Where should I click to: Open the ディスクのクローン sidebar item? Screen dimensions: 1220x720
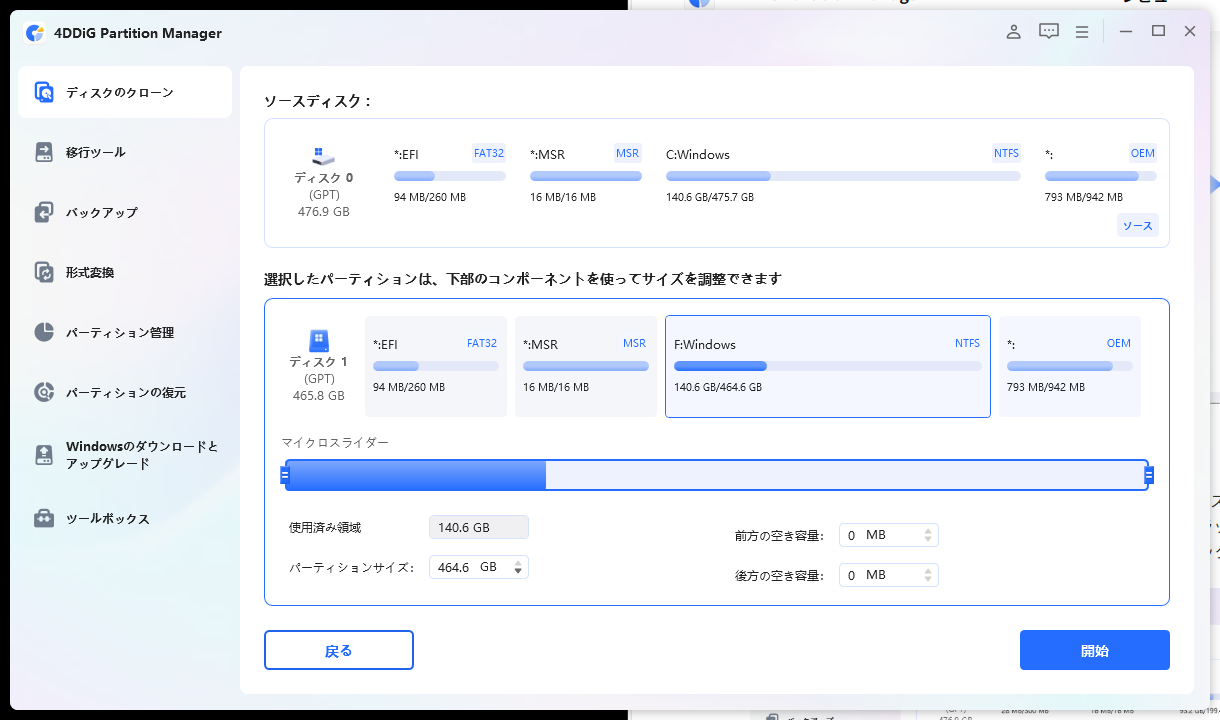pyautogui.click(x=125, y=92)
